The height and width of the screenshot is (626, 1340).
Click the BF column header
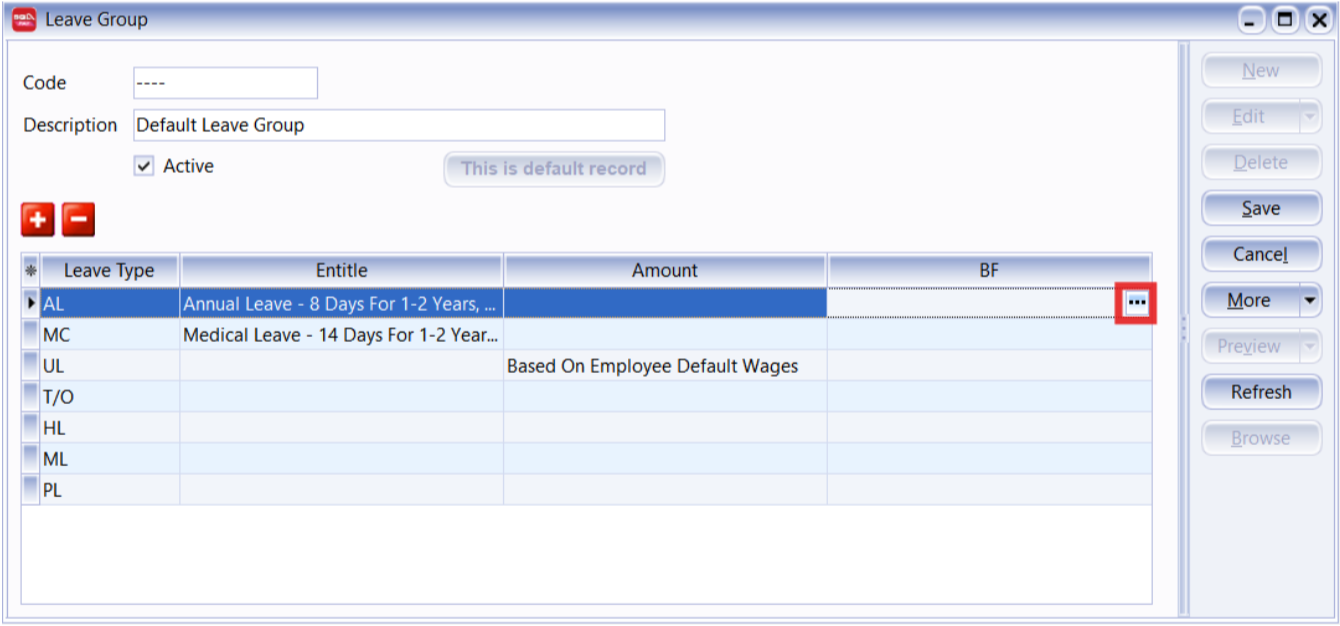(989, 270)
